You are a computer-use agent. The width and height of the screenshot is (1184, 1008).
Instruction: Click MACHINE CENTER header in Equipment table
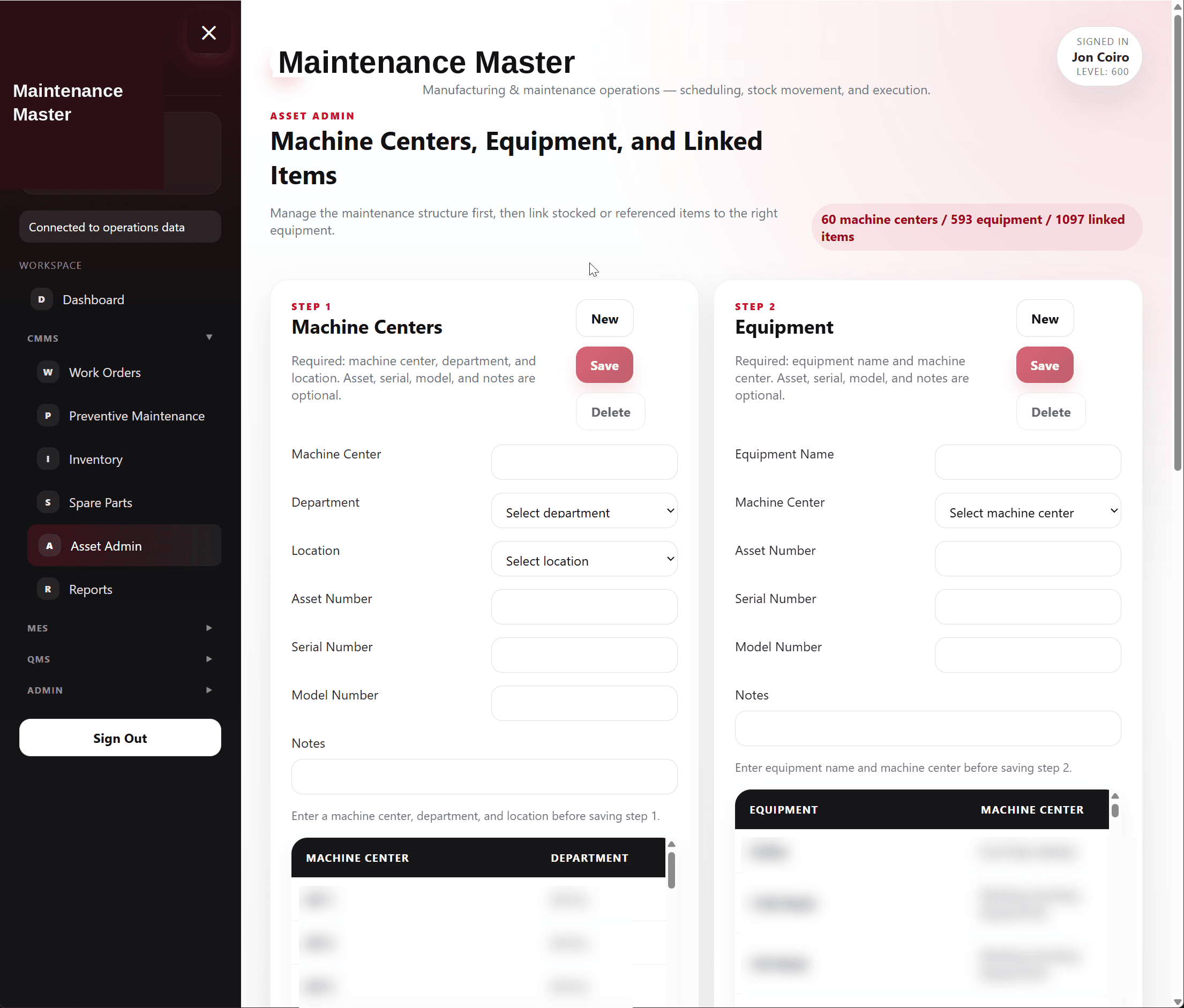point(1032,810)
